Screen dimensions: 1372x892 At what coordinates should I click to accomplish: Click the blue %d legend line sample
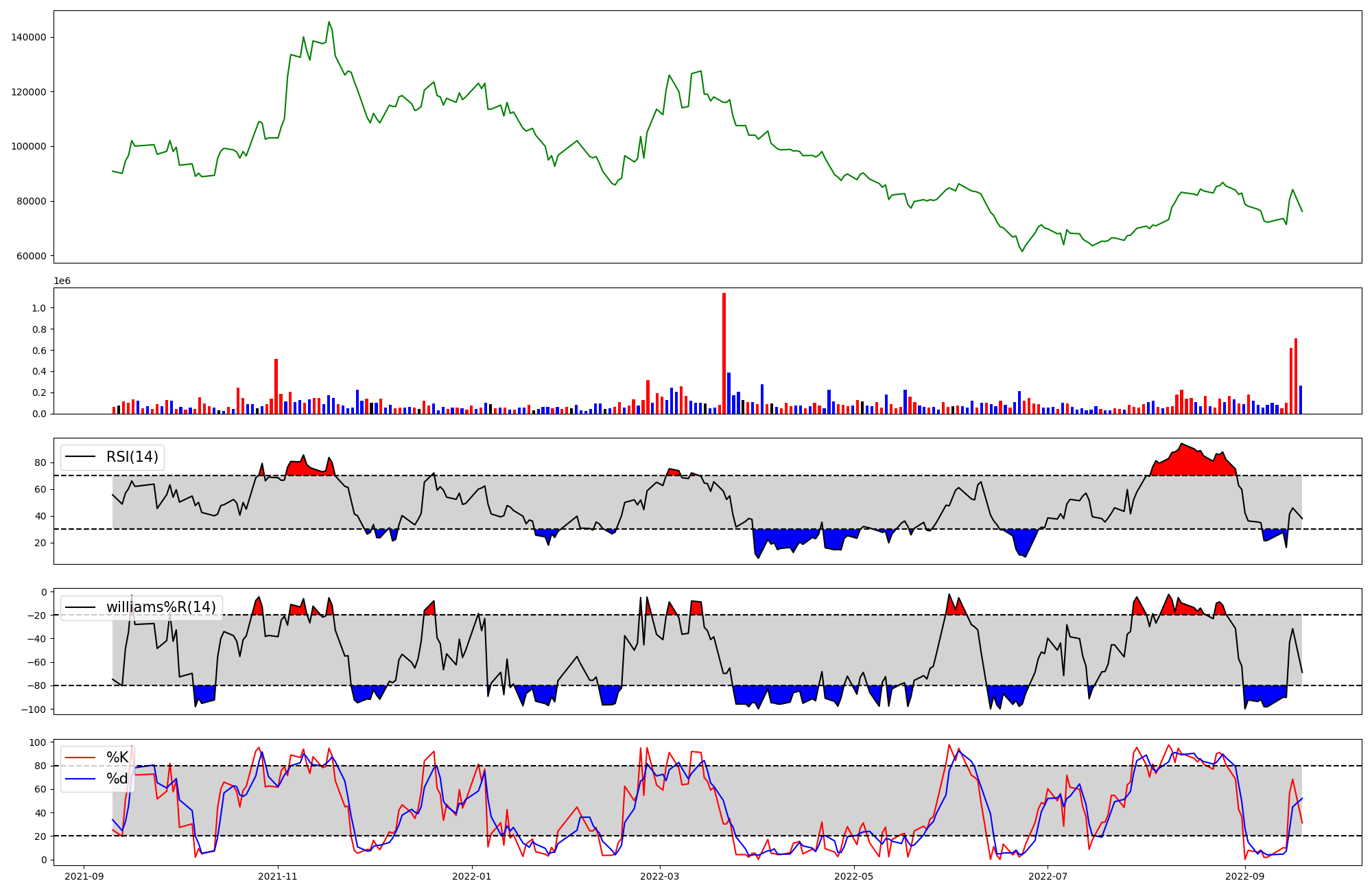click(x=80, y=779)
